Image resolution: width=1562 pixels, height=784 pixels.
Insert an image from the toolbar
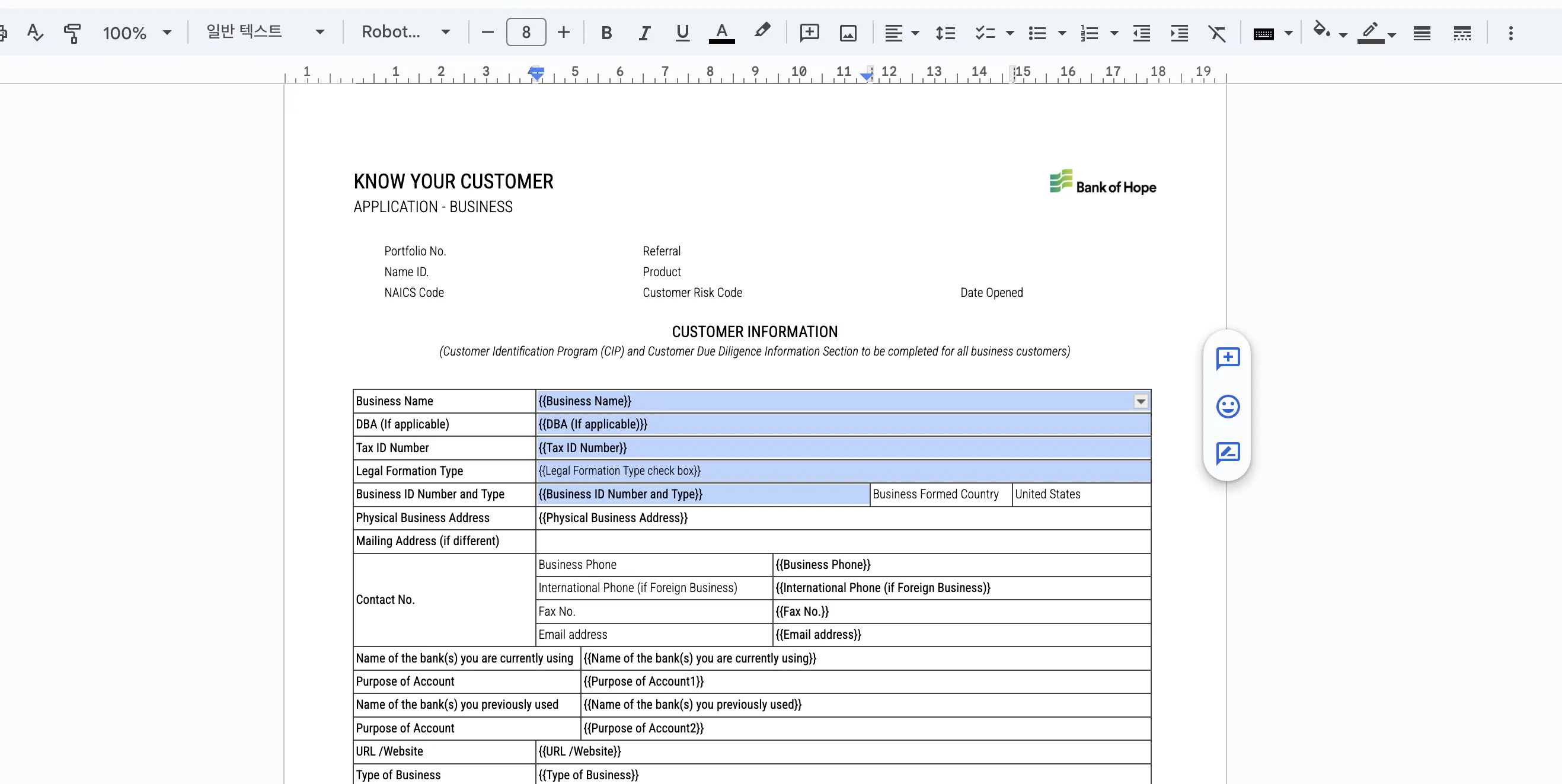[848, 33]
